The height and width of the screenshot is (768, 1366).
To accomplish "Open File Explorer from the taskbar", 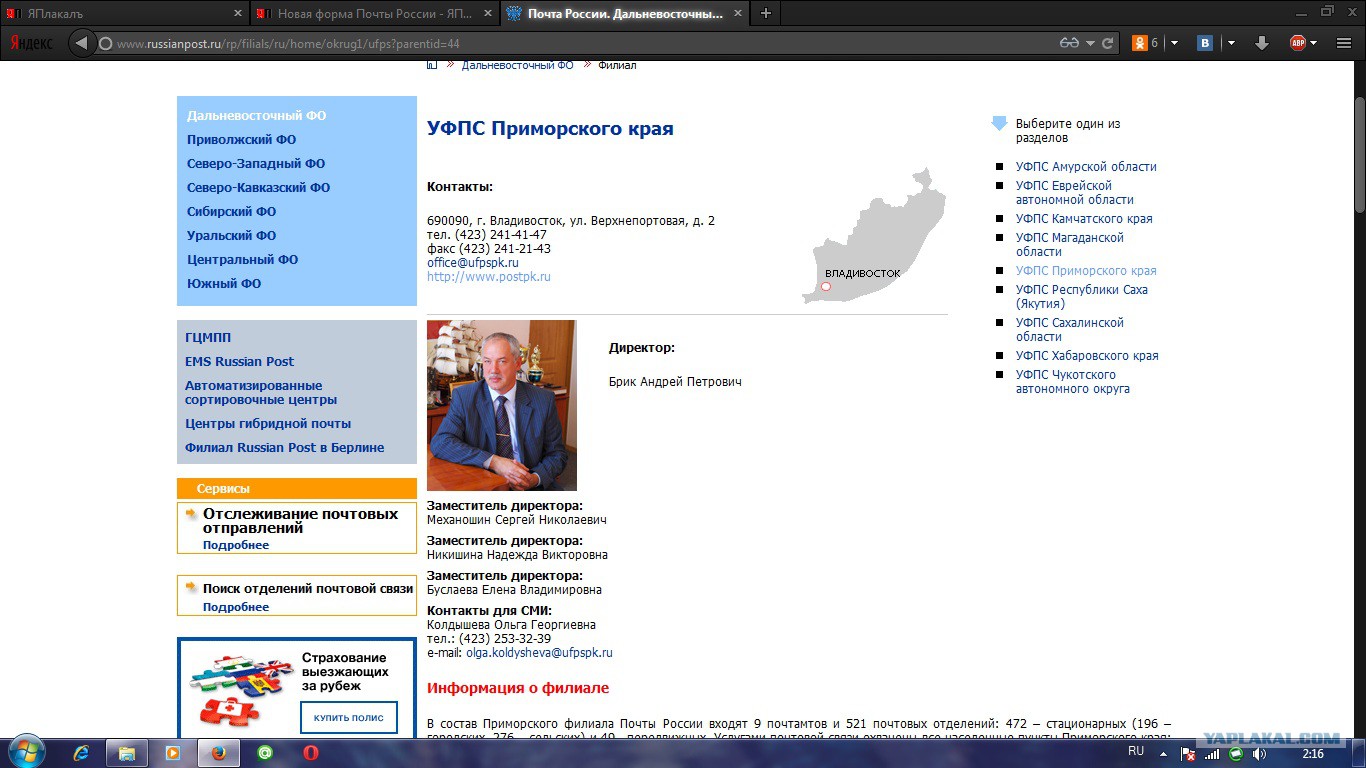I will pyautogui.click(x=127, y=753).
